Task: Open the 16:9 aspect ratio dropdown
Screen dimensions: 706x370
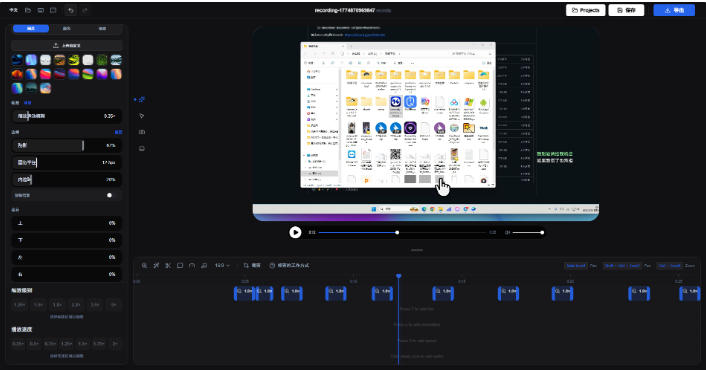Action: click(x=222, y=266)
